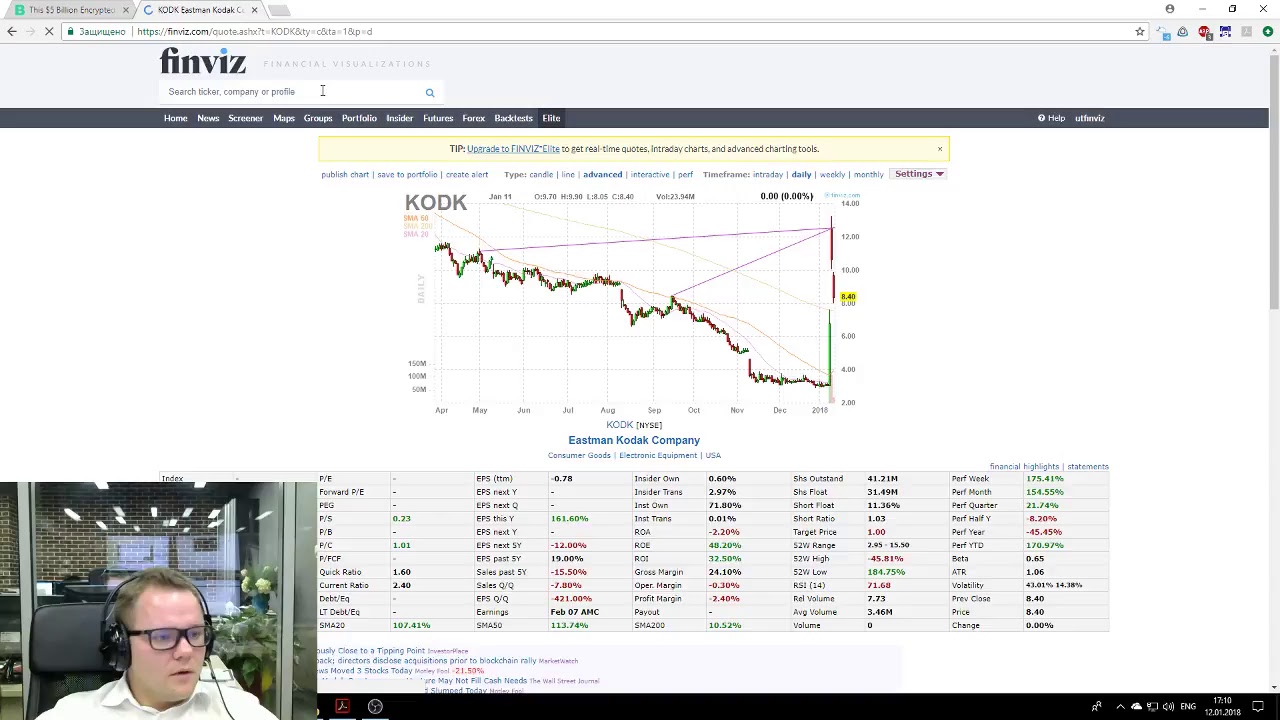This screenshot has width=1280, height=720.
Task: Switch to 'This $5 Billion Encrypted' tab
Action: (68, 10)
